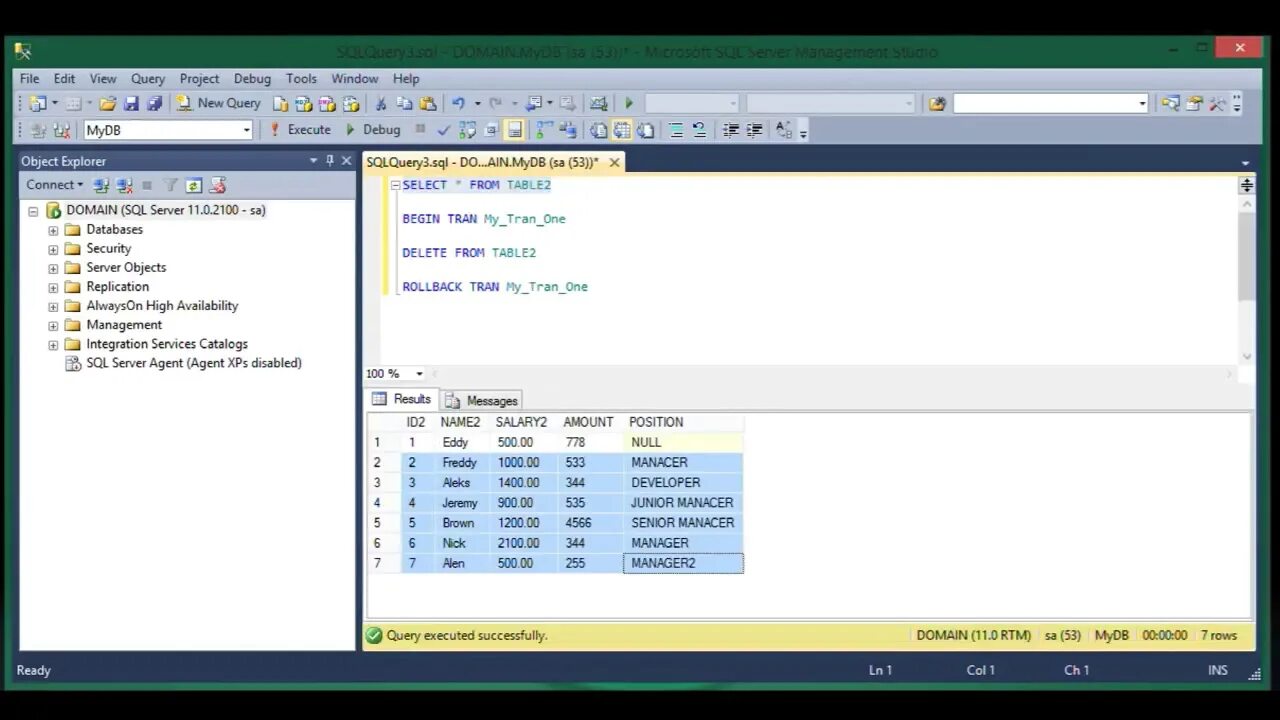Click the SENIOR MANACER cell

click(683, 523)
